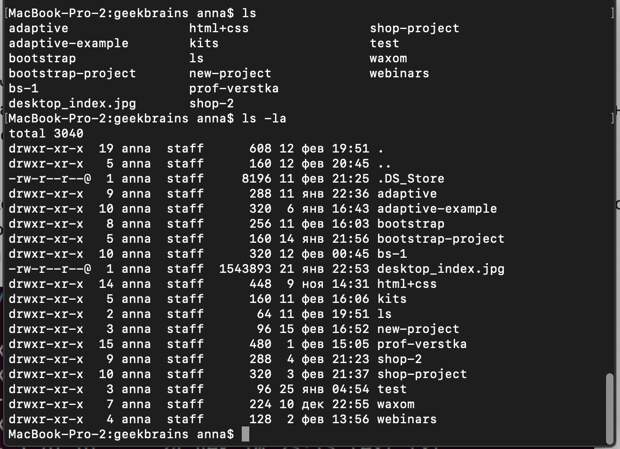Click the .DS_Store filename
The width and height of the screenshot is (620, 449).
coord(410,179)
